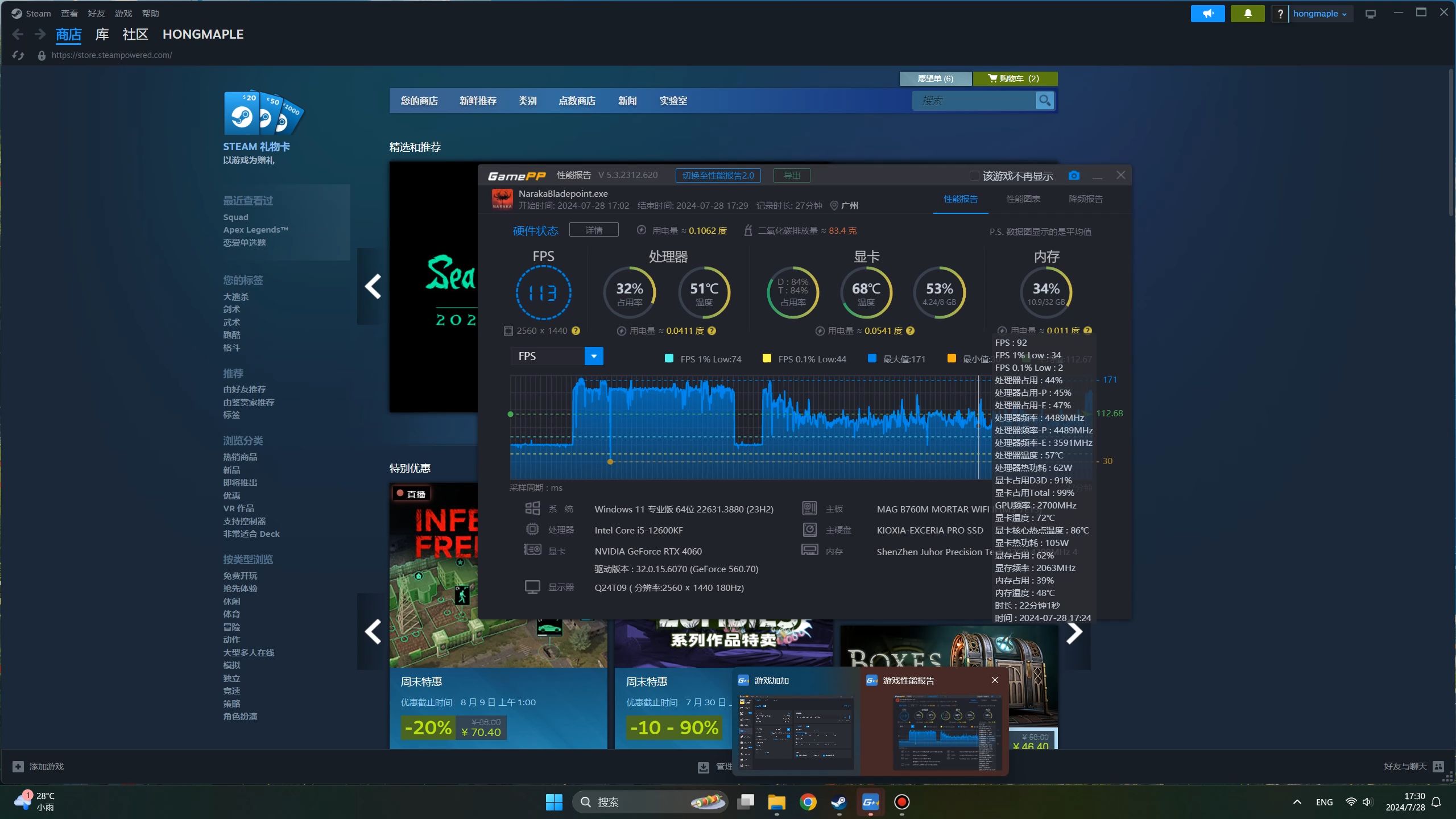Select the 游戏性能报告 window preview thumbnail
The height and width of the screenshot is (819, 1456).
946,733
